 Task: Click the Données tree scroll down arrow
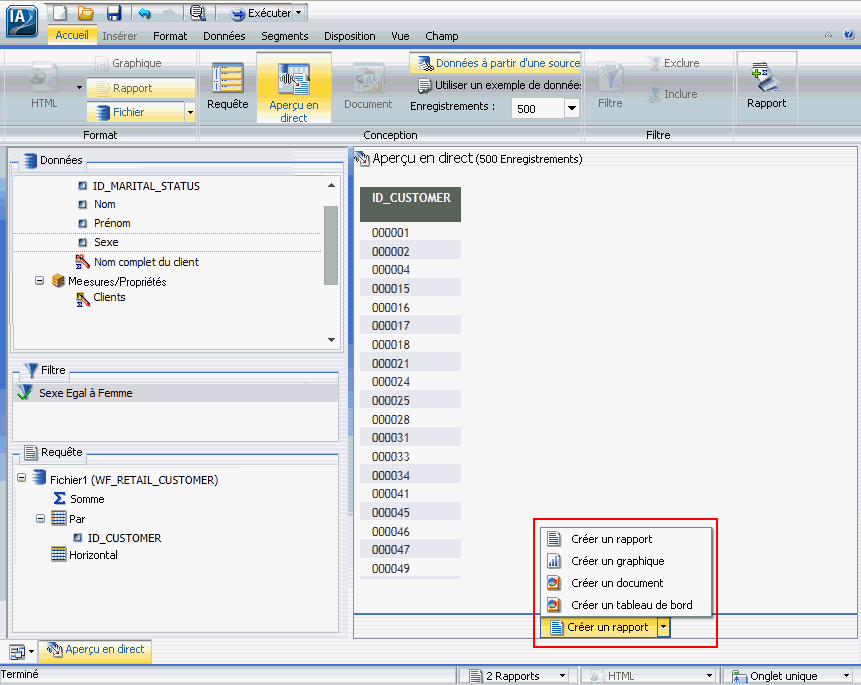click(x=331, y=340)
